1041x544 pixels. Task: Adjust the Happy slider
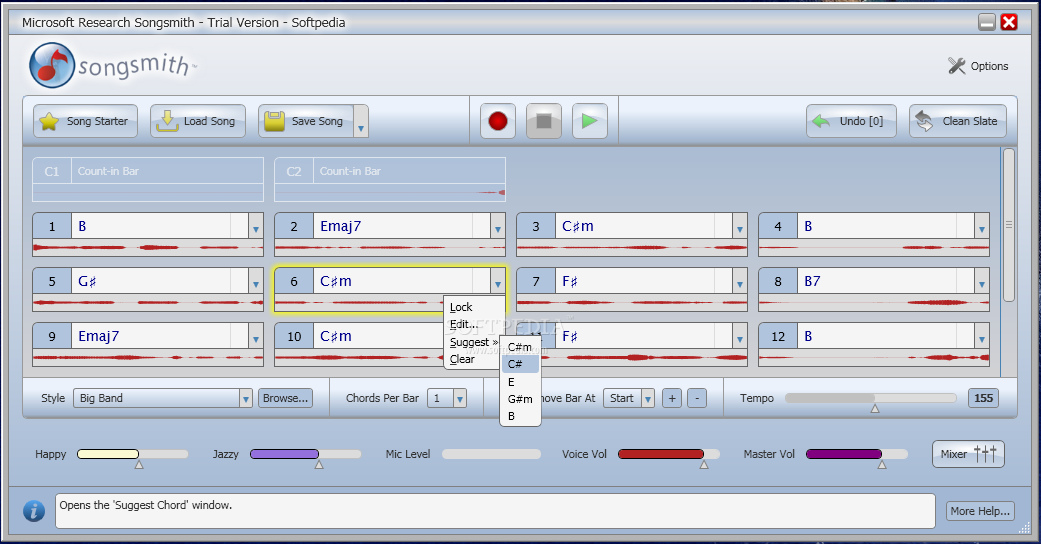(133, 454)
